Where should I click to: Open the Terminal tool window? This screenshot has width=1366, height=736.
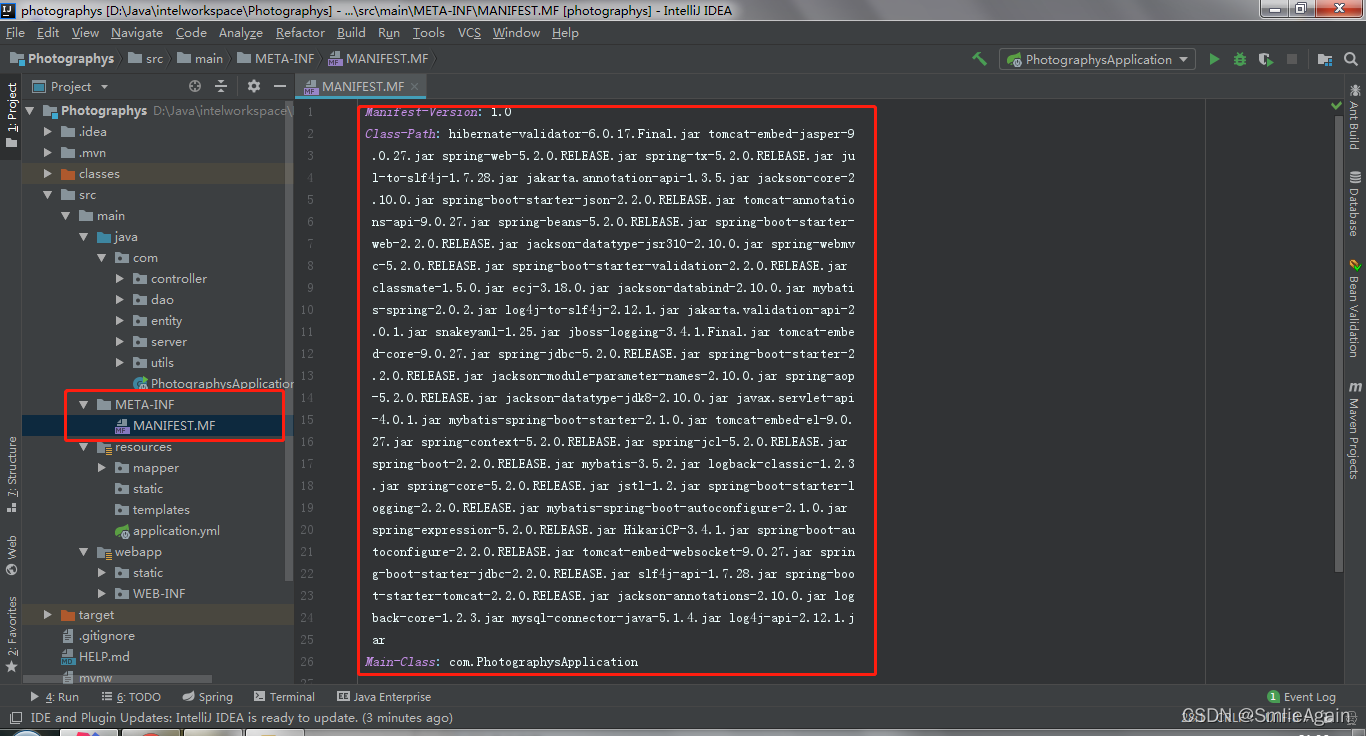pos(284,697)
